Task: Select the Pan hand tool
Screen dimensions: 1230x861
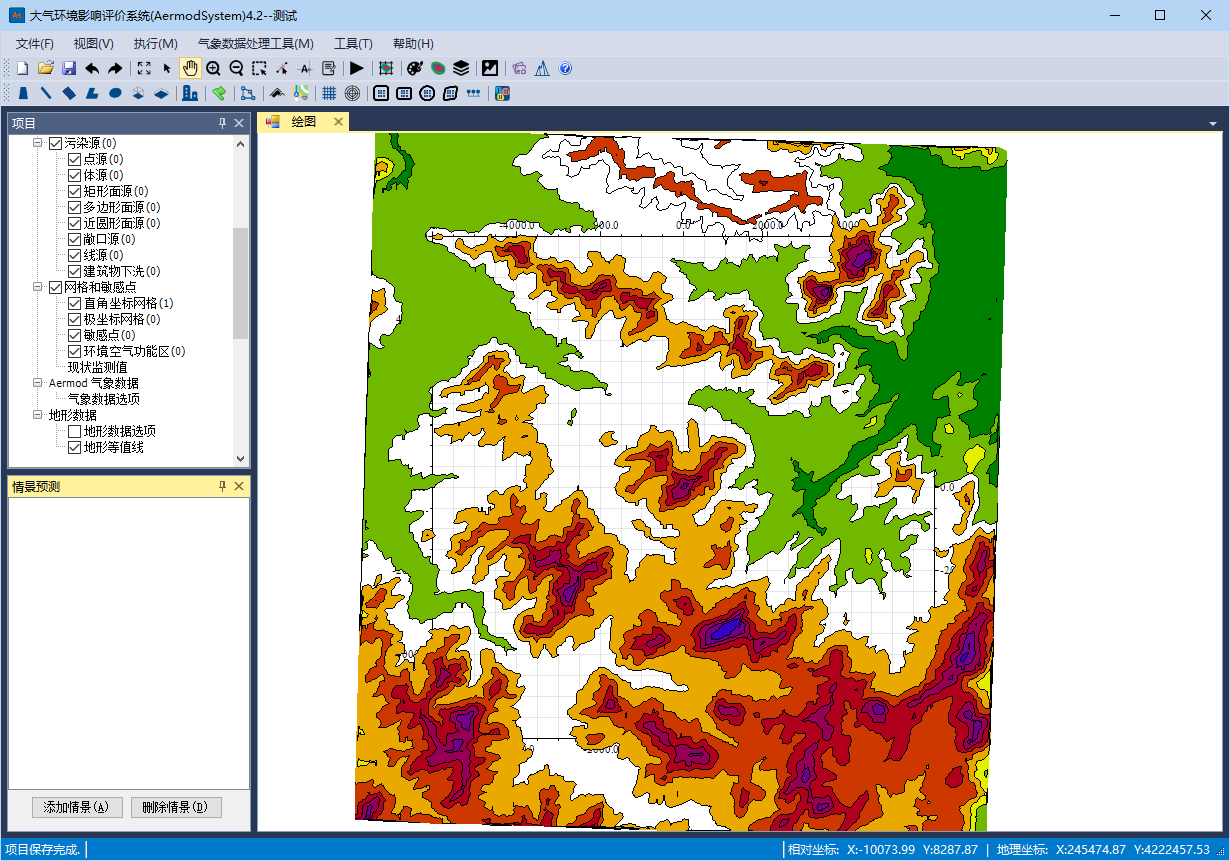Action: tap(190, 68)
